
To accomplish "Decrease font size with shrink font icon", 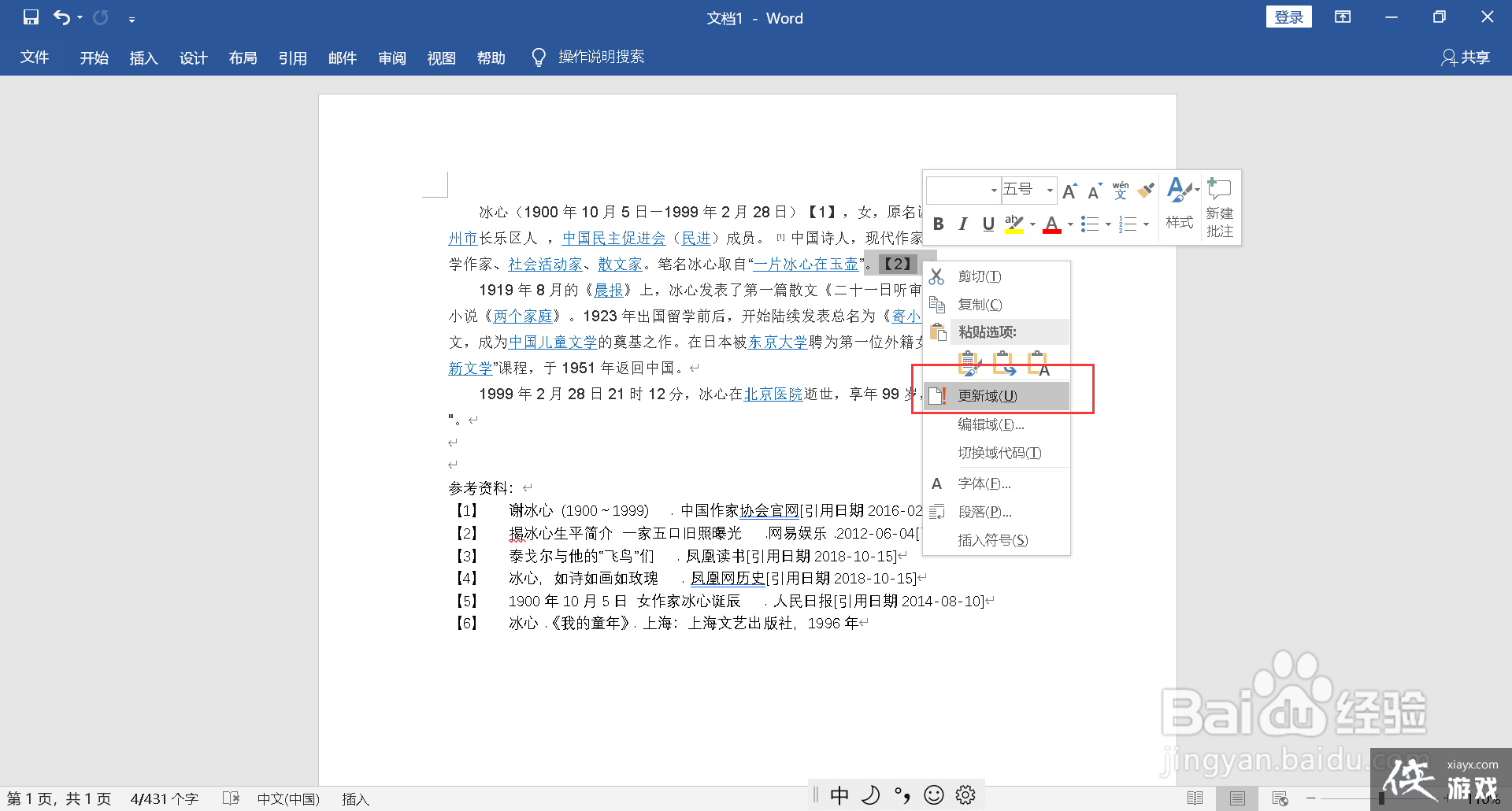I will (x=1095, y=191).
